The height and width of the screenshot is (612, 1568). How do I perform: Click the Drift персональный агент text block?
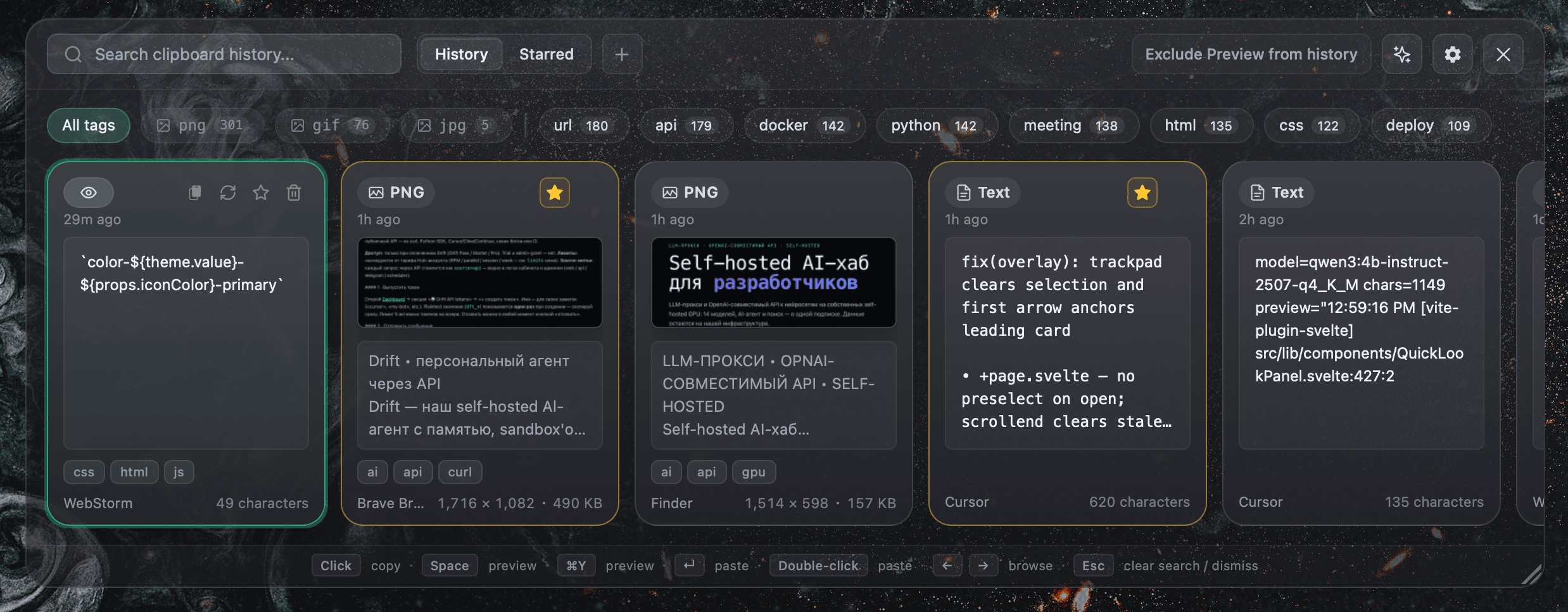click(480, 395)
